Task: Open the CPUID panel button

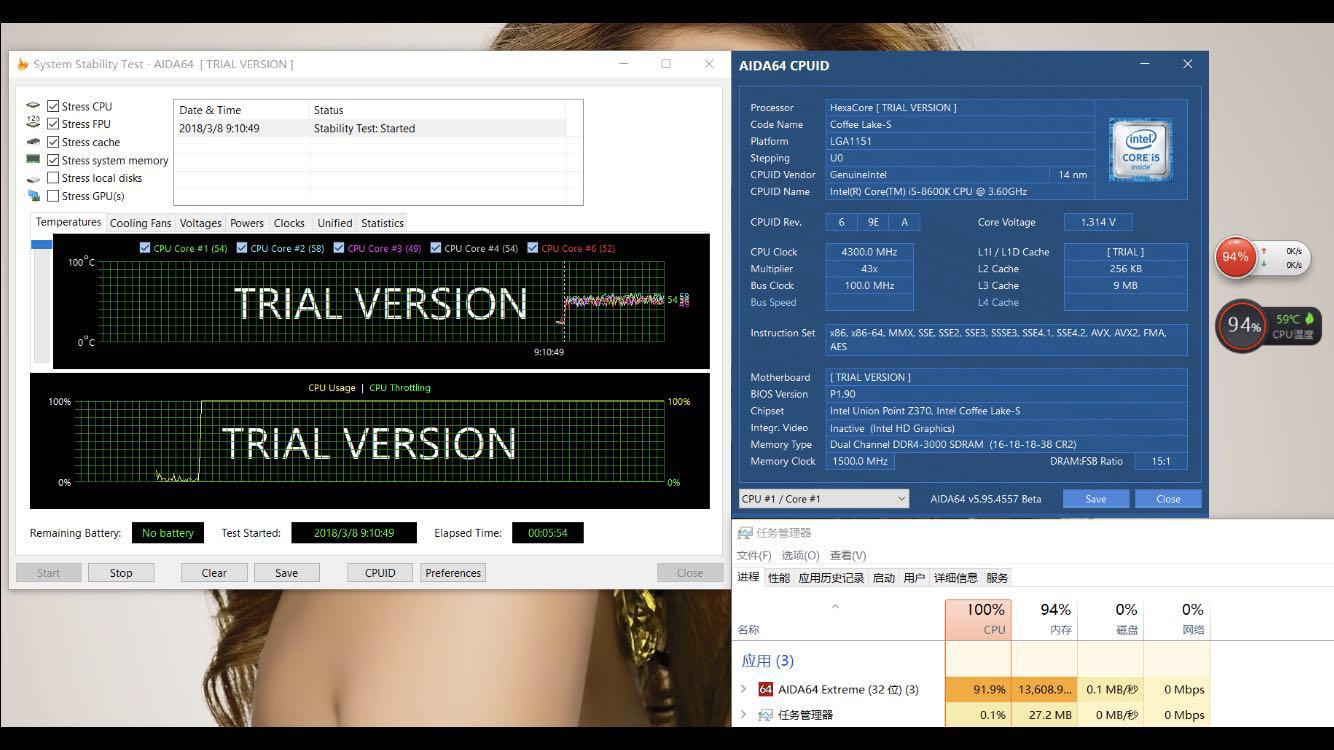Action: click(x=381, y=573)
